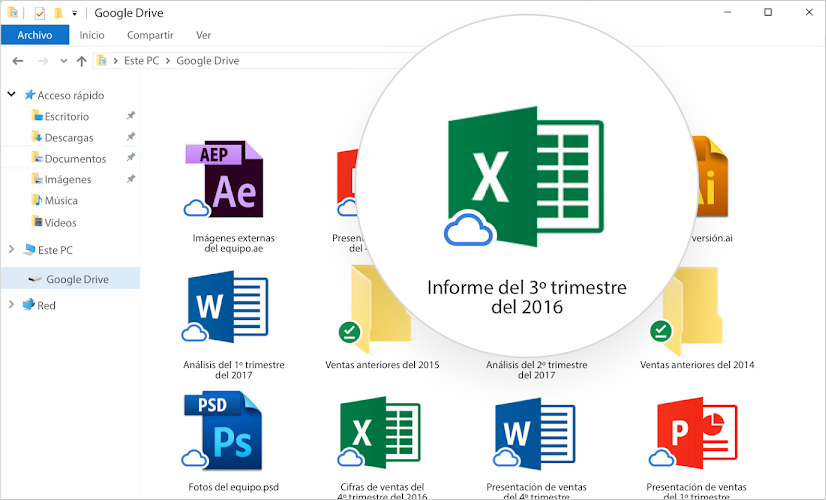Click the Vídeos folder icon in sidebar
The width and height of the screenshot is (826, 500).
37,221
